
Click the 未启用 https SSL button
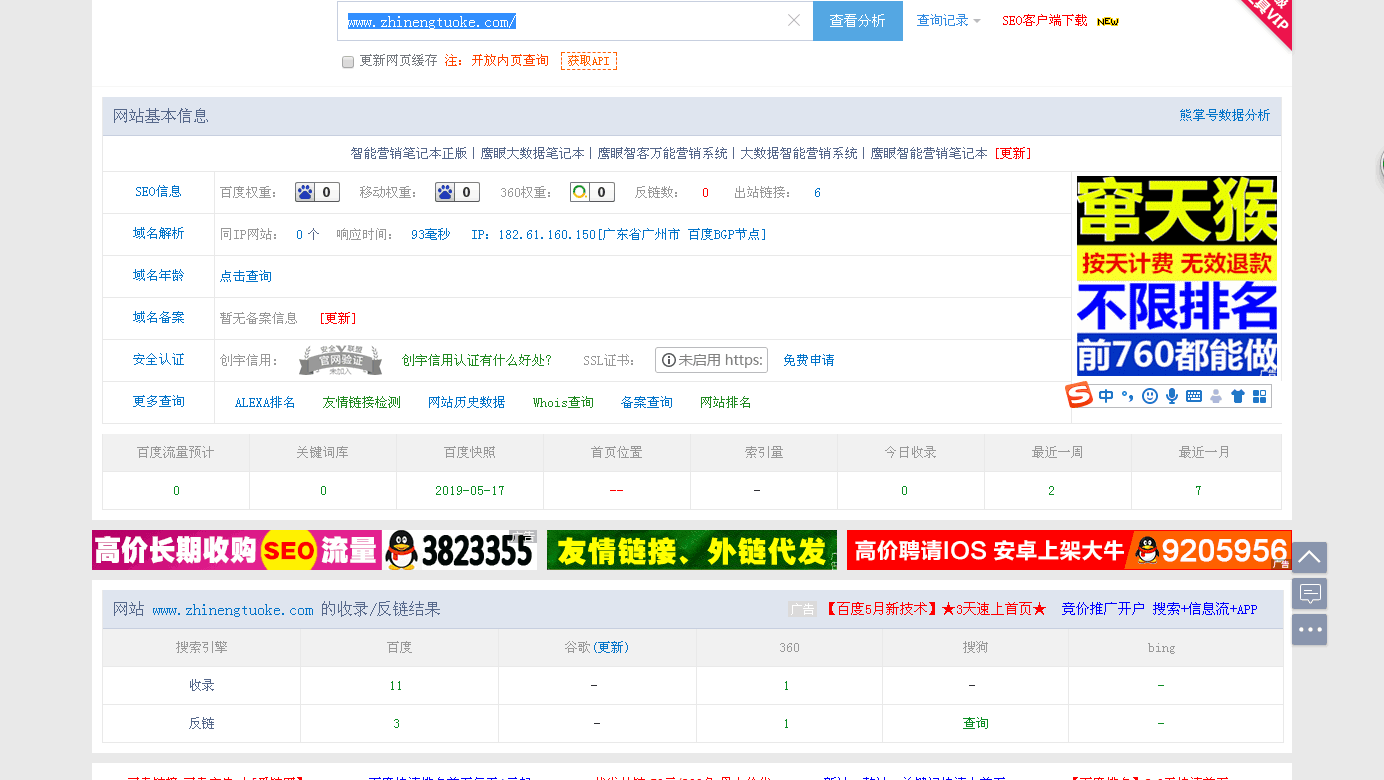pos(711,360)
